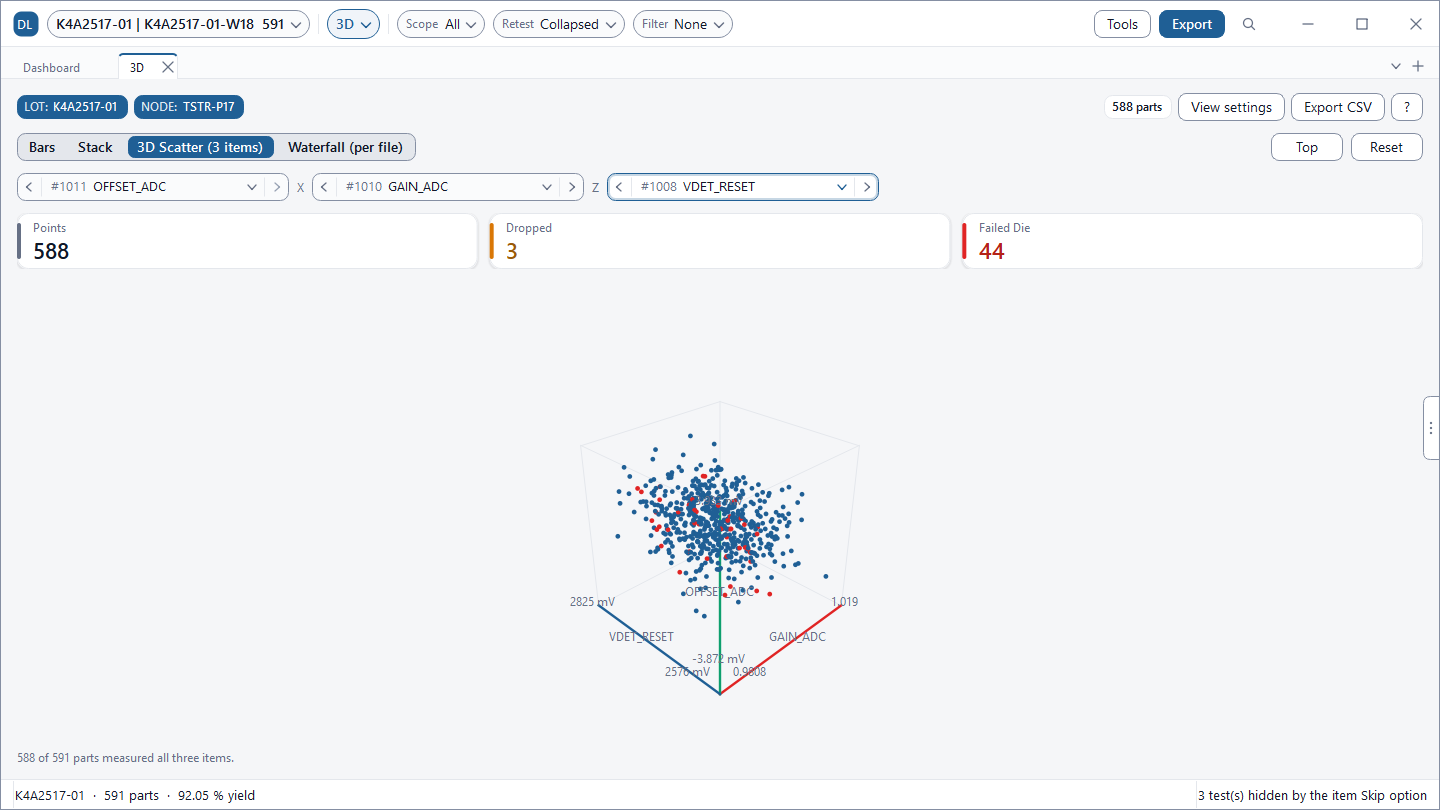Open the Tools menu
The height and width of the screenshot is (810, 1440).
(1123, 24)
